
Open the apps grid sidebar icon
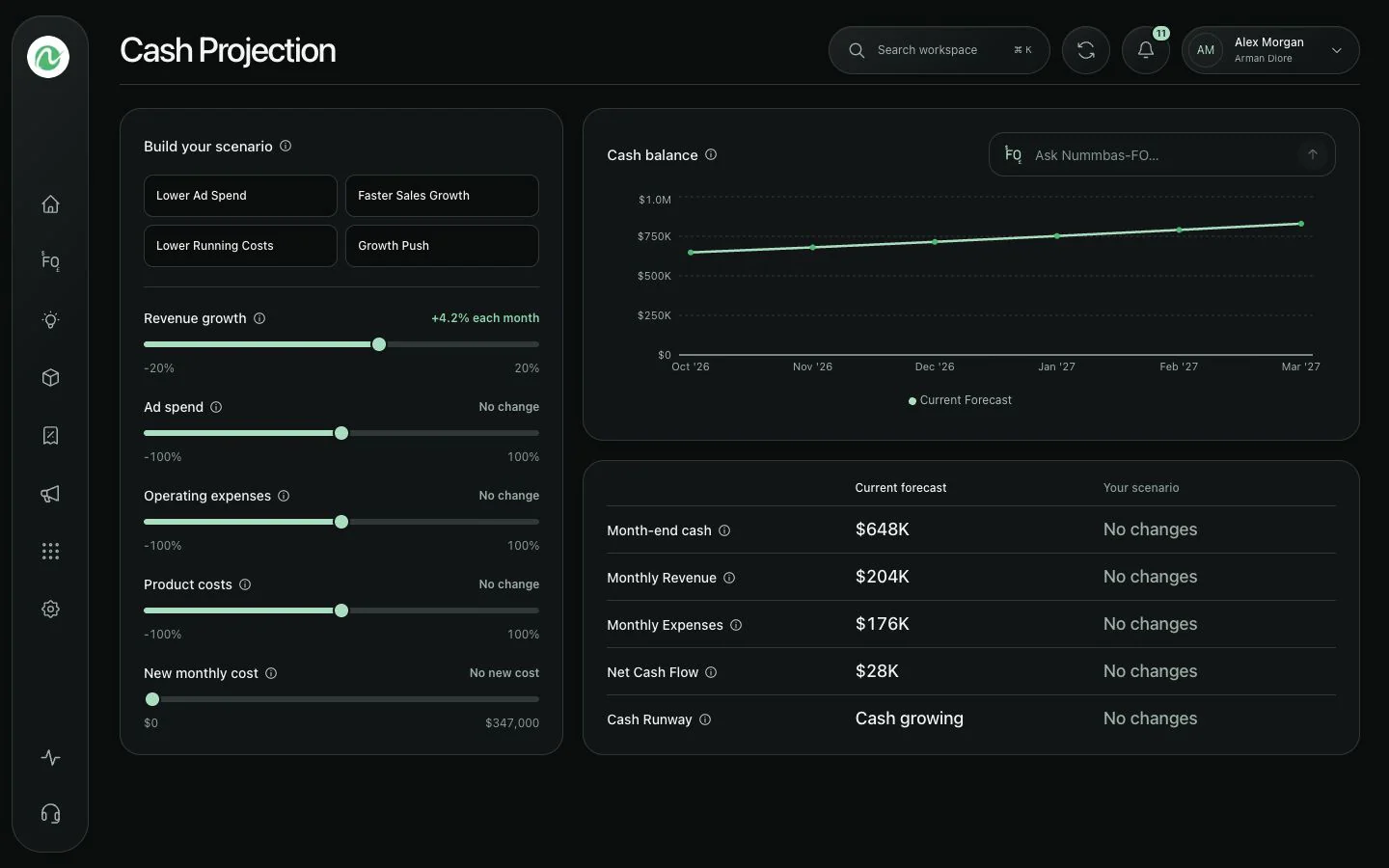point(50,552)
